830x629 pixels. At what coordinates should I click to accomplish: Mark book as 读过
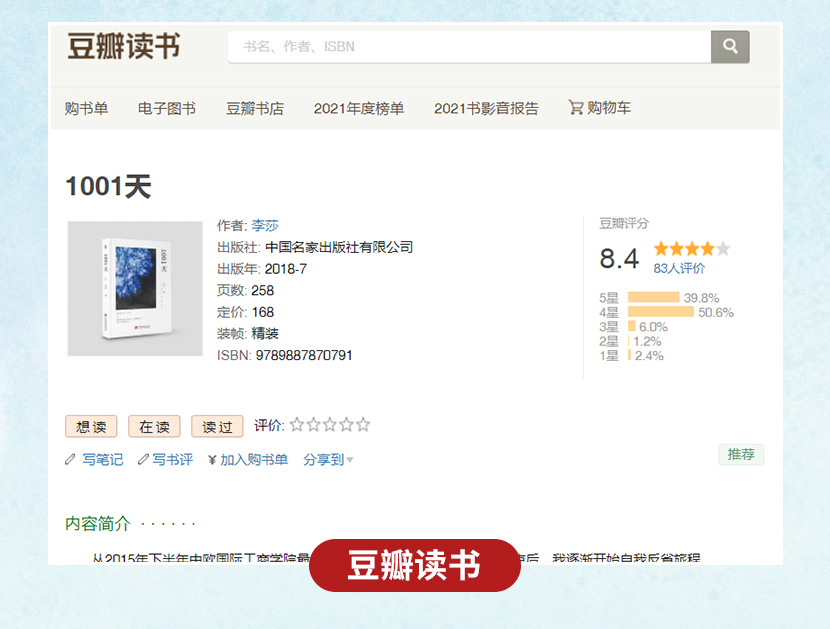click(x=217, y=427)
